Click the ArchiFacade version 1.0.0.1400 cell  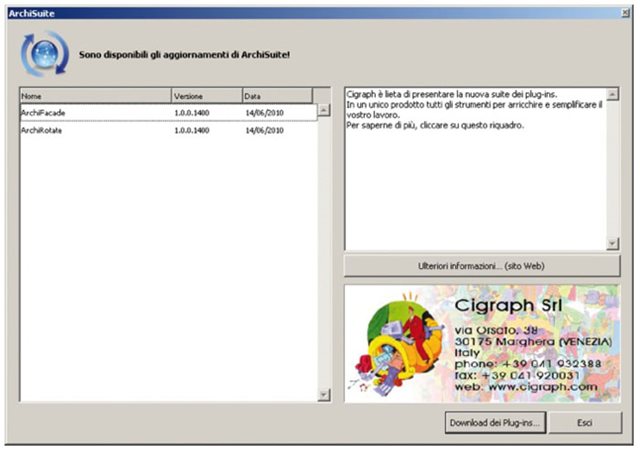coord(192,113)
